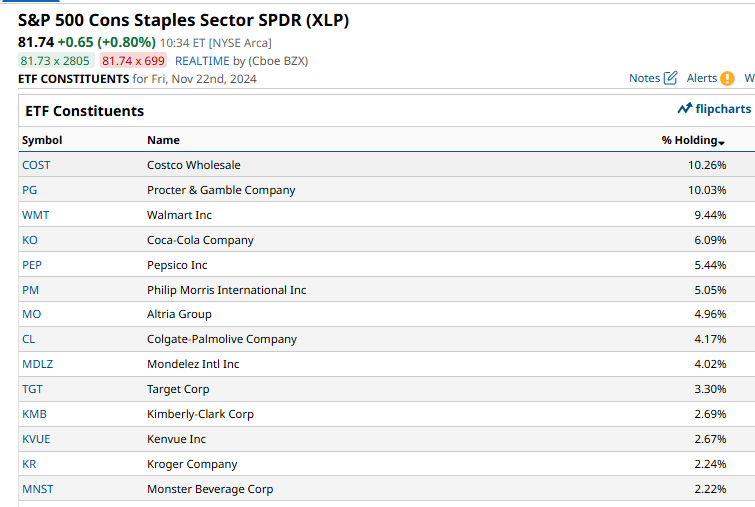Select Colgate-Palmolive Company name cell
This screenshot has height=507, width=755.
[222, 339]
